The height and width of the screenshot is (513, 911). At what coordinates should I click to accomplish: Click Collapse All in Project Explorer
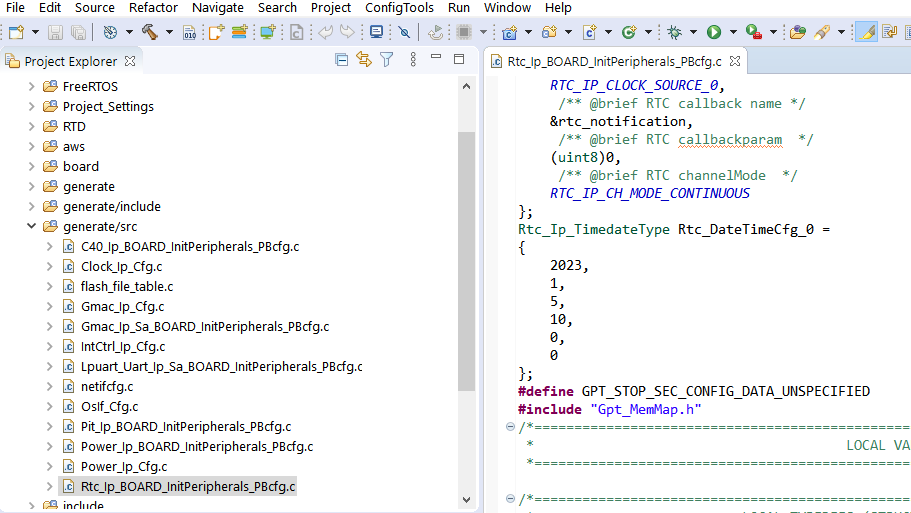pyautogui.click(x=342, y=61)
